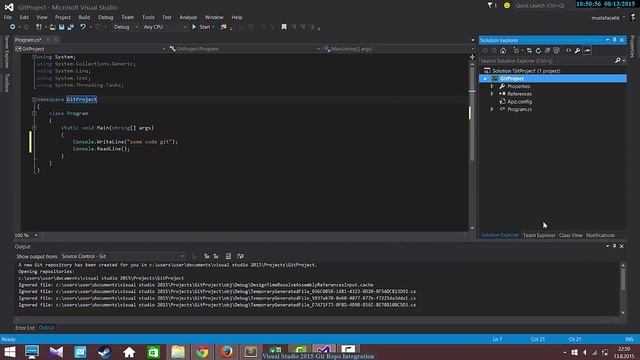Click the Collapse All icon in Solution Explorer
Viewport: 640px width, 360px height.
pos(547,51)
